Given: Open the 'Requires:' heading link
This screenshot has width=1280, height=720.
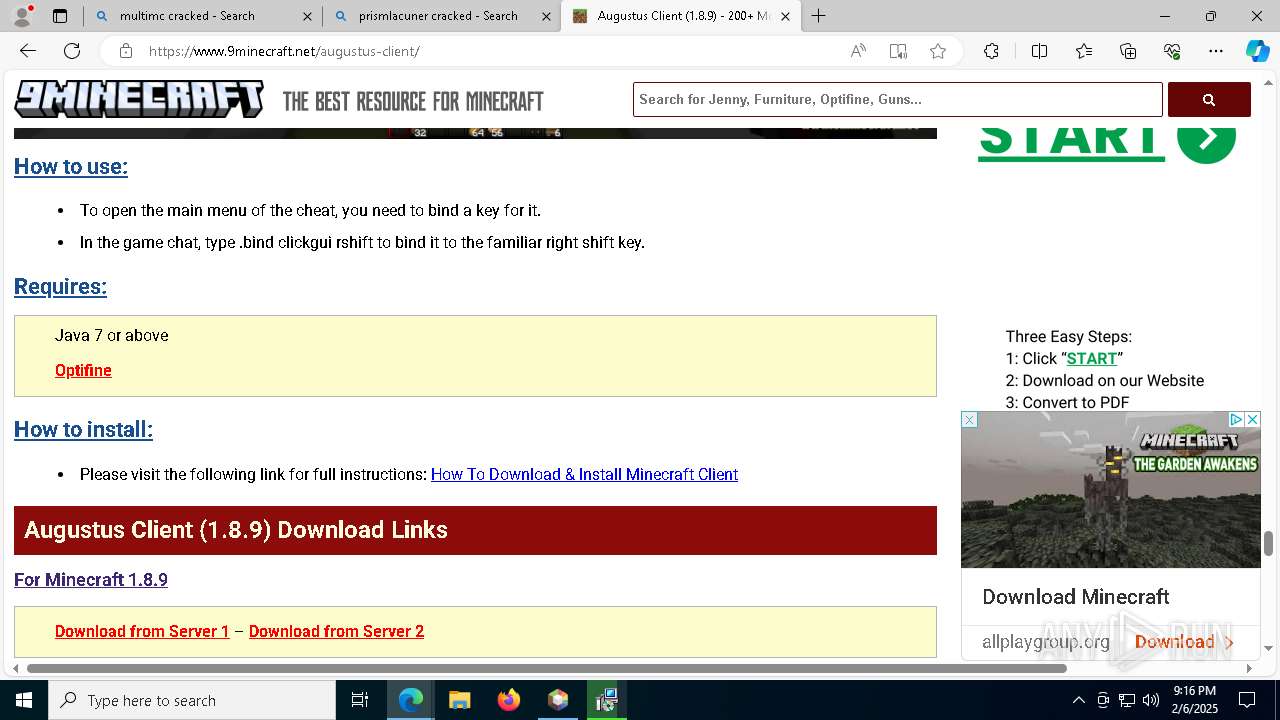Looking at the screenshot, I should click(x=60, y=286).
